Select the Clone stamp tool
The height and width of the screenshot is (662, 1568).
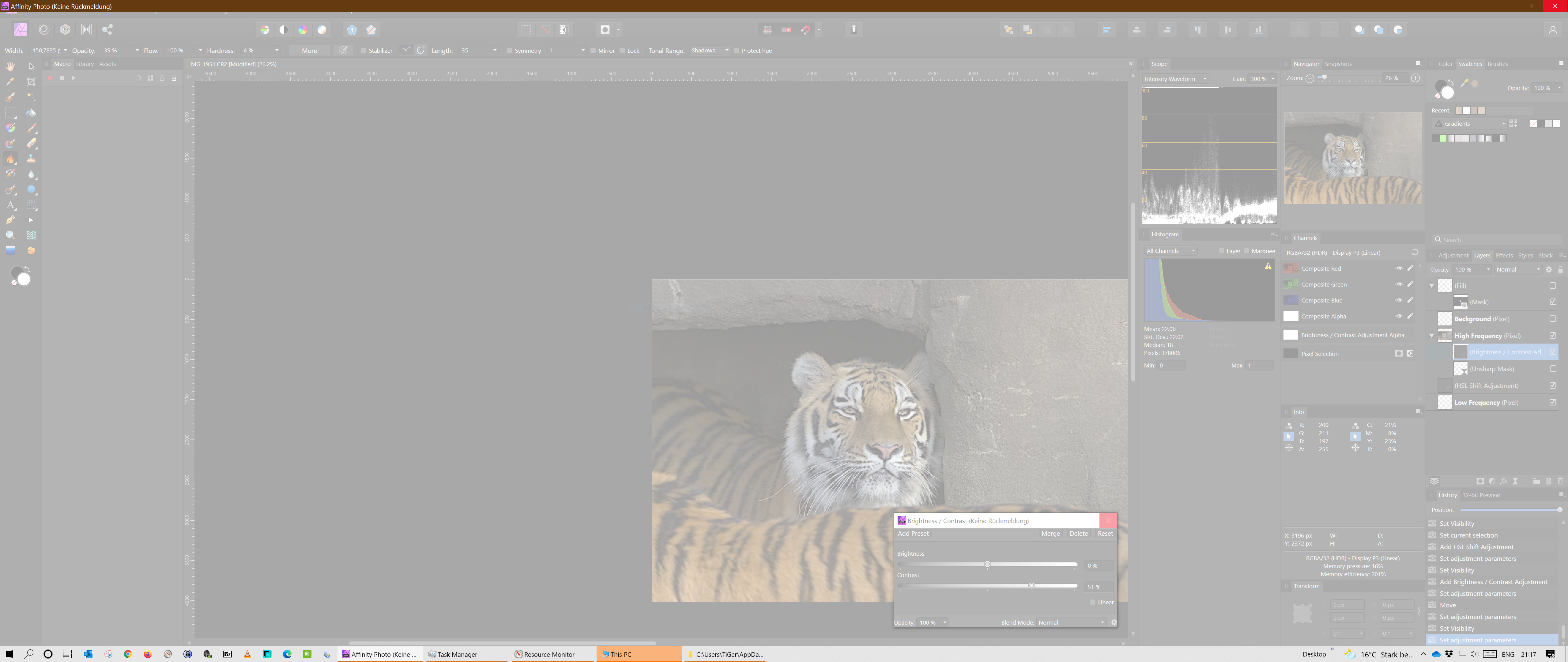(x=31, y=159)
